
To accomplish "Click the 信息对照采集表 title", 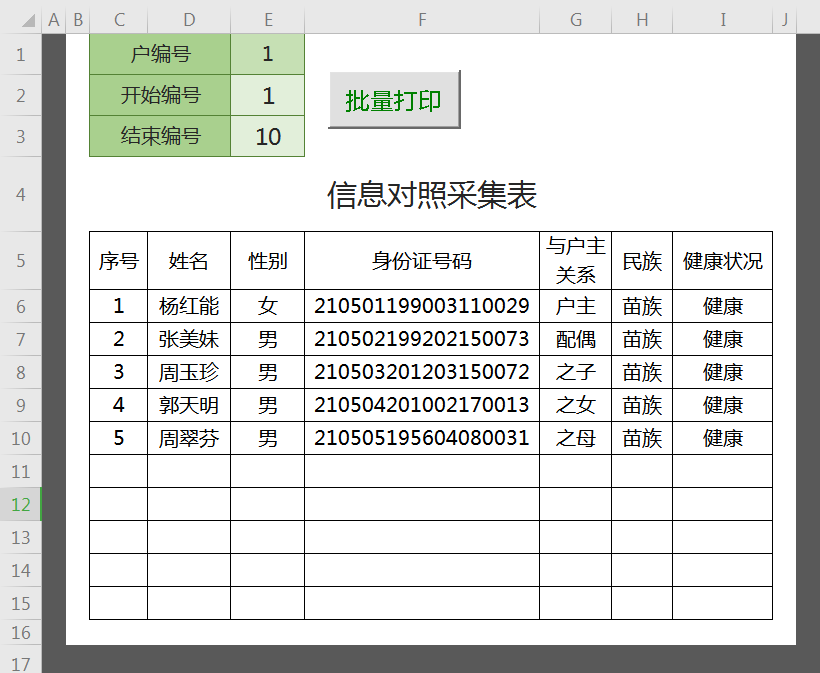I will [431, 195].
